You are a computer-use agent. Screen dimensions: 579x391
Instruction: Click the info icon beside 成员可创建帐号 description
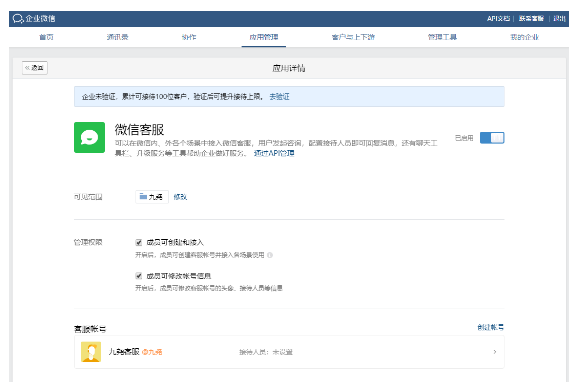(x=270, y=255)
